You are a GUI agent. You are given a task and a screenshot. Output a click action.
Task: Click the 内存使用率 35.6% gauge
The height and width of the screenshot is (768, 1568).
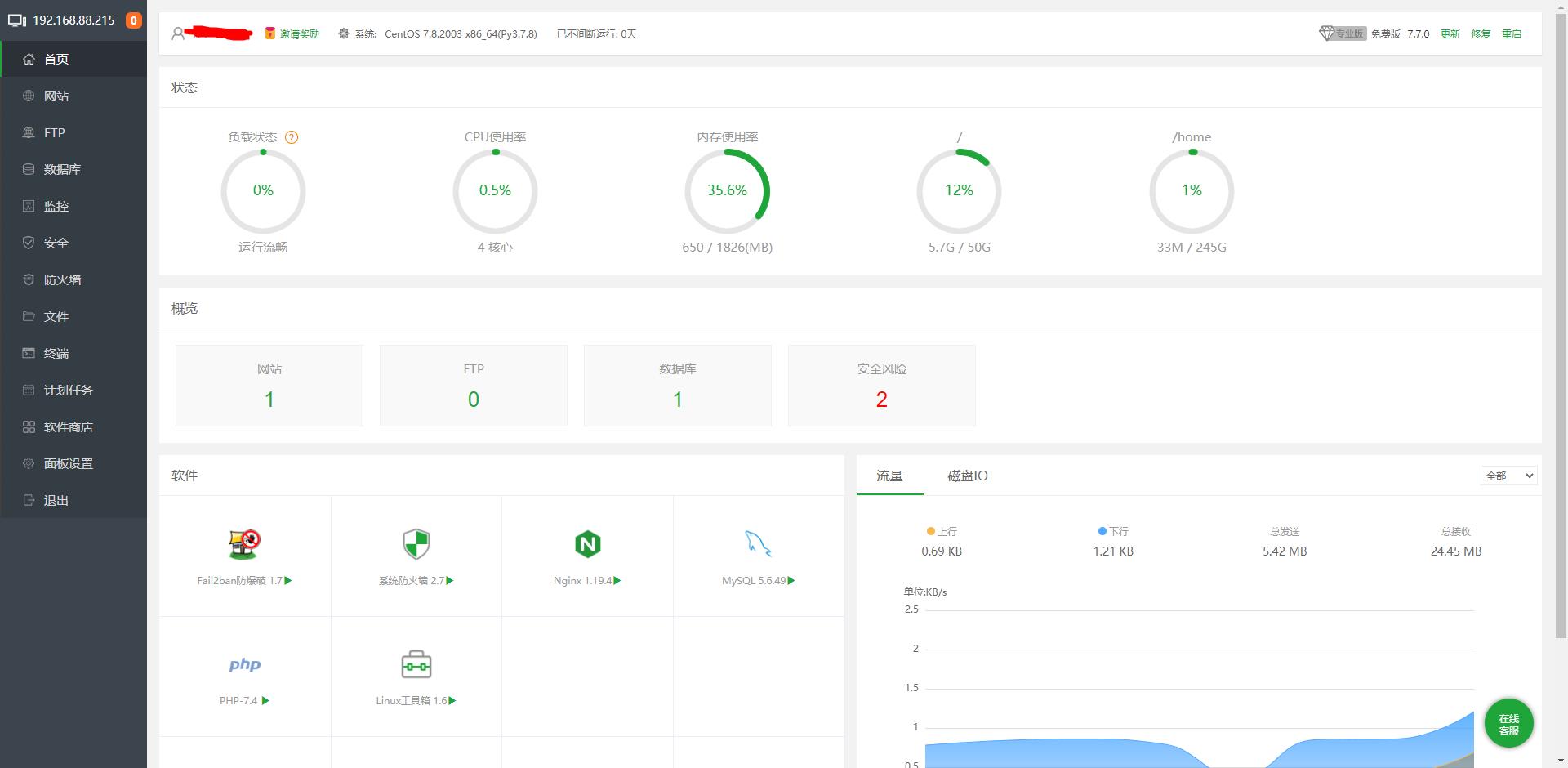(727, 191)
